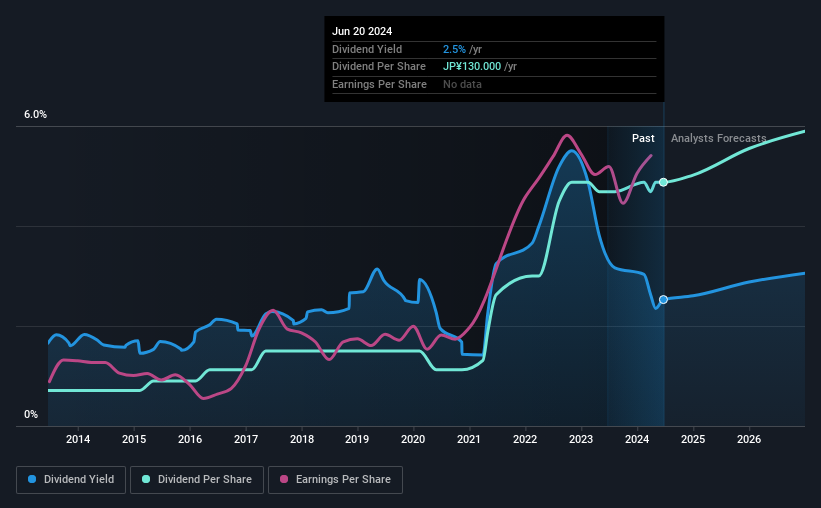The image size is (821, 508).
Task: Click the 2026 x-axis label
Action: [749, 439]
